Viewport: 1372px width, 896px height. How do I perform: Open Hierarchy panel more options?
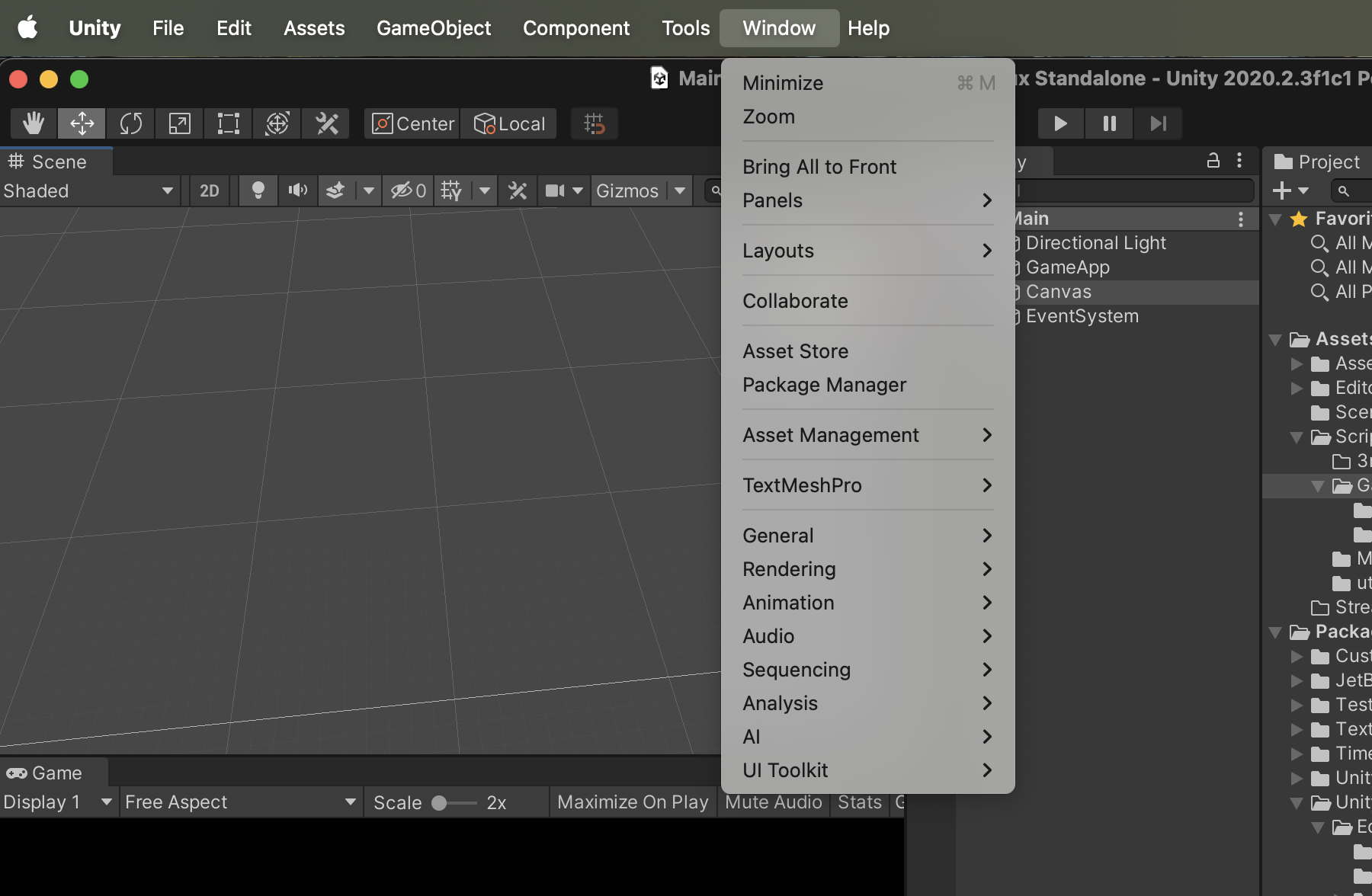[x=1239, y=160]
